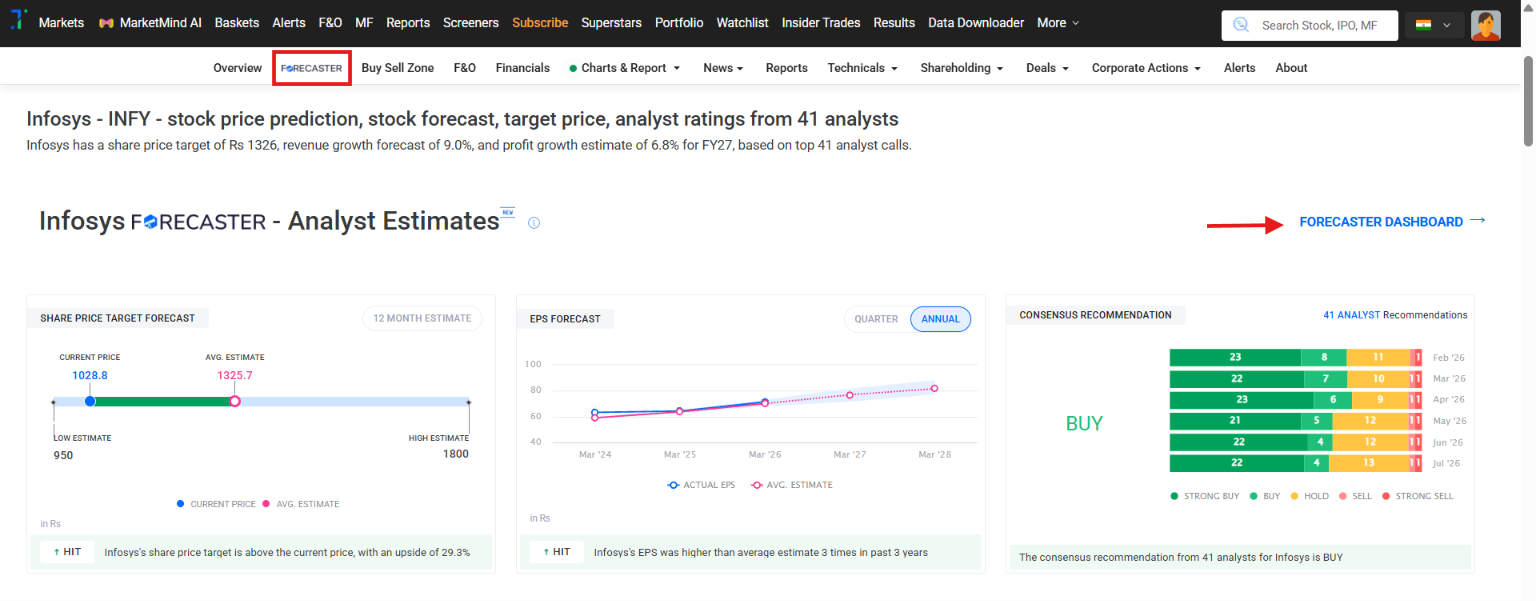This screenshot has width=1536, height=601.
Task: Click the HIT badge under share price target
Action: point(67,551)
